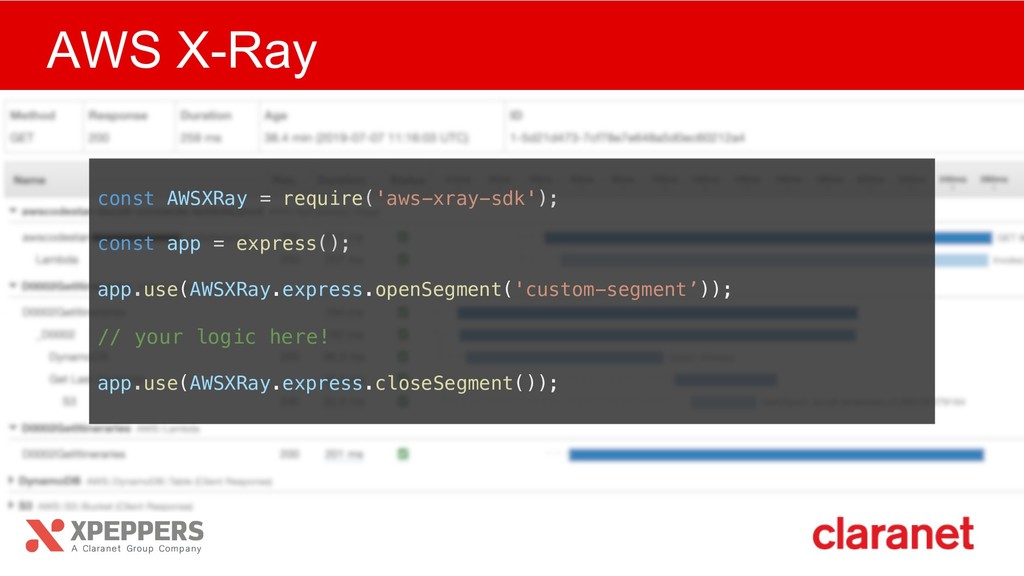
Task: Click the blurred 'Method' column header
Action: (33, 116)
